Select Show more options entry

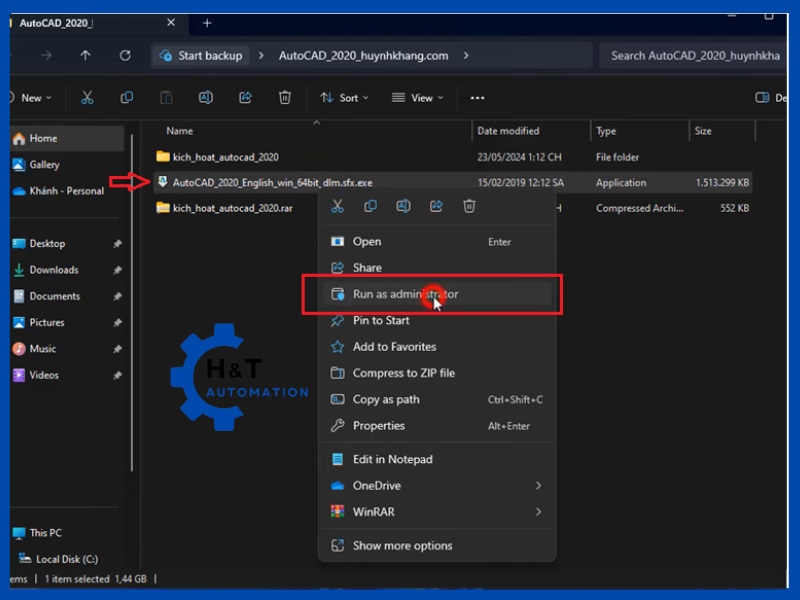click(x=402, y=546)
